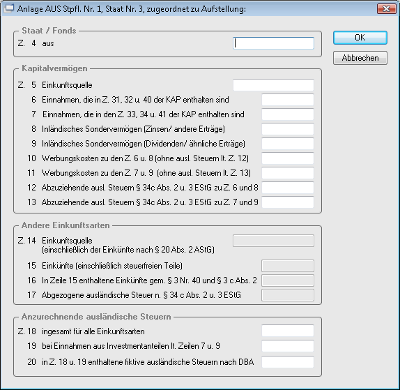Click the 'Staat / Fonds' group heading

click(x=49, y=31)
